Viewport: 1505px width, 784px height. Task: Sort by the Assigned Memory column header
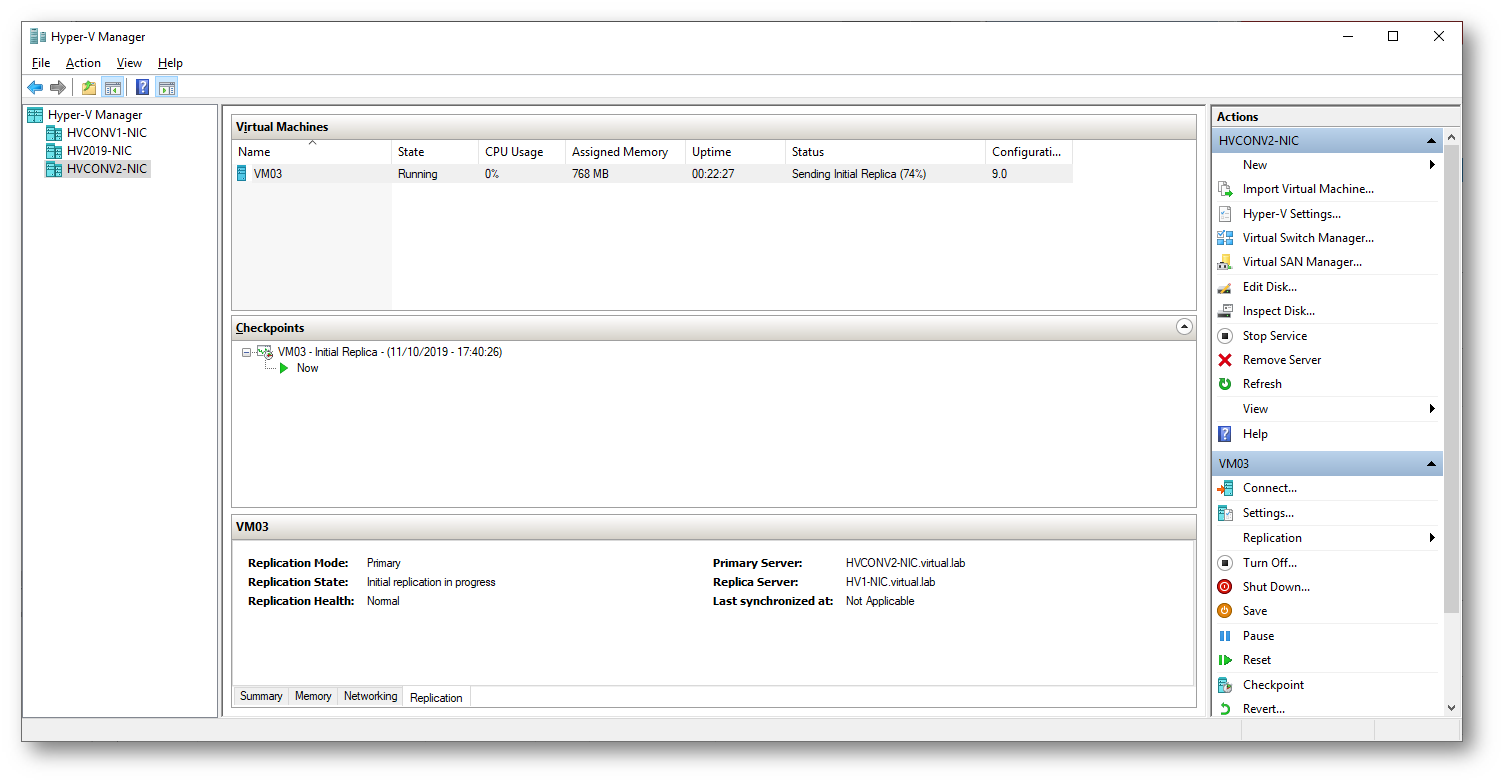(x=626, y=152)
